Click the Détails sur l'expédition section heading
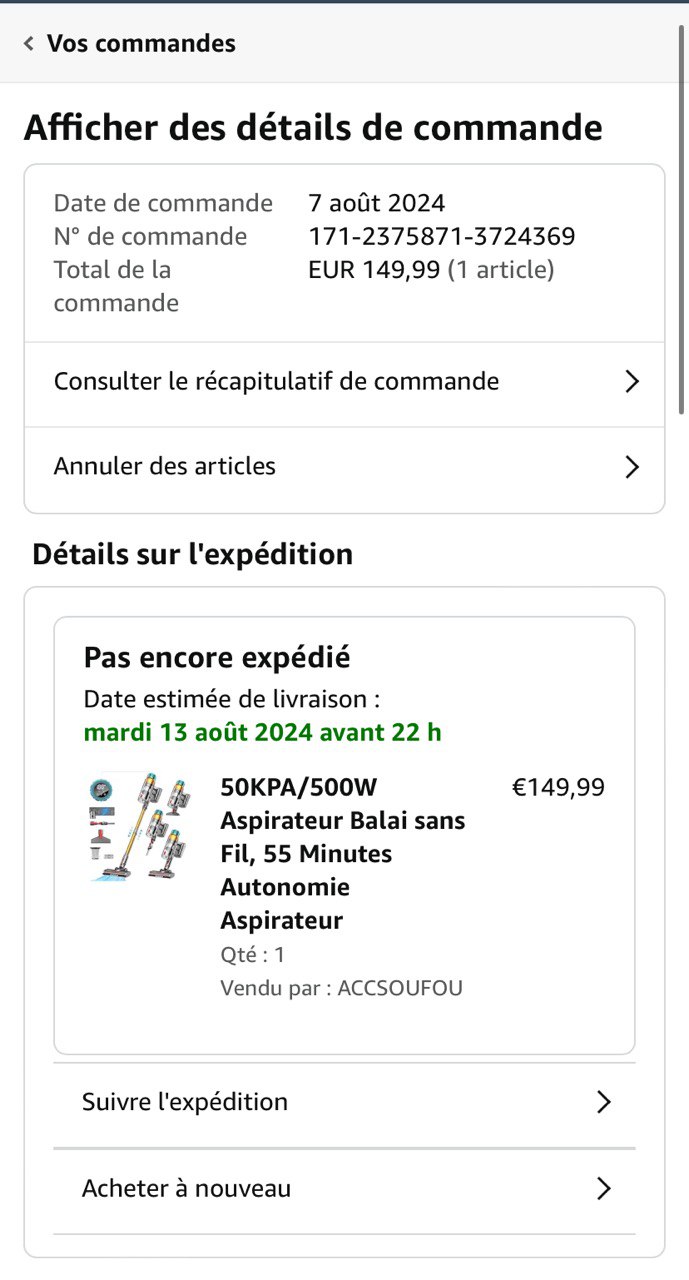Screen dimensions: 689x1280 tap(192, 554)
